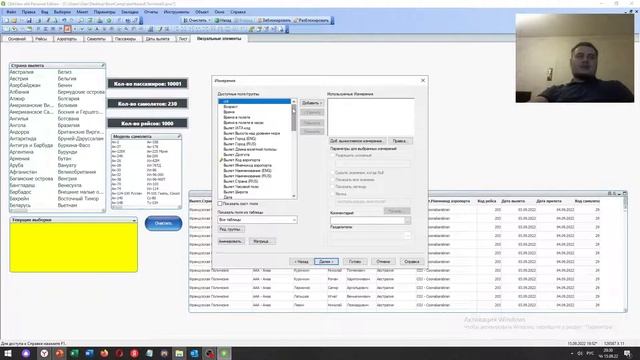Select Вылет Код аэропорта in fields list

pos(242,160)
